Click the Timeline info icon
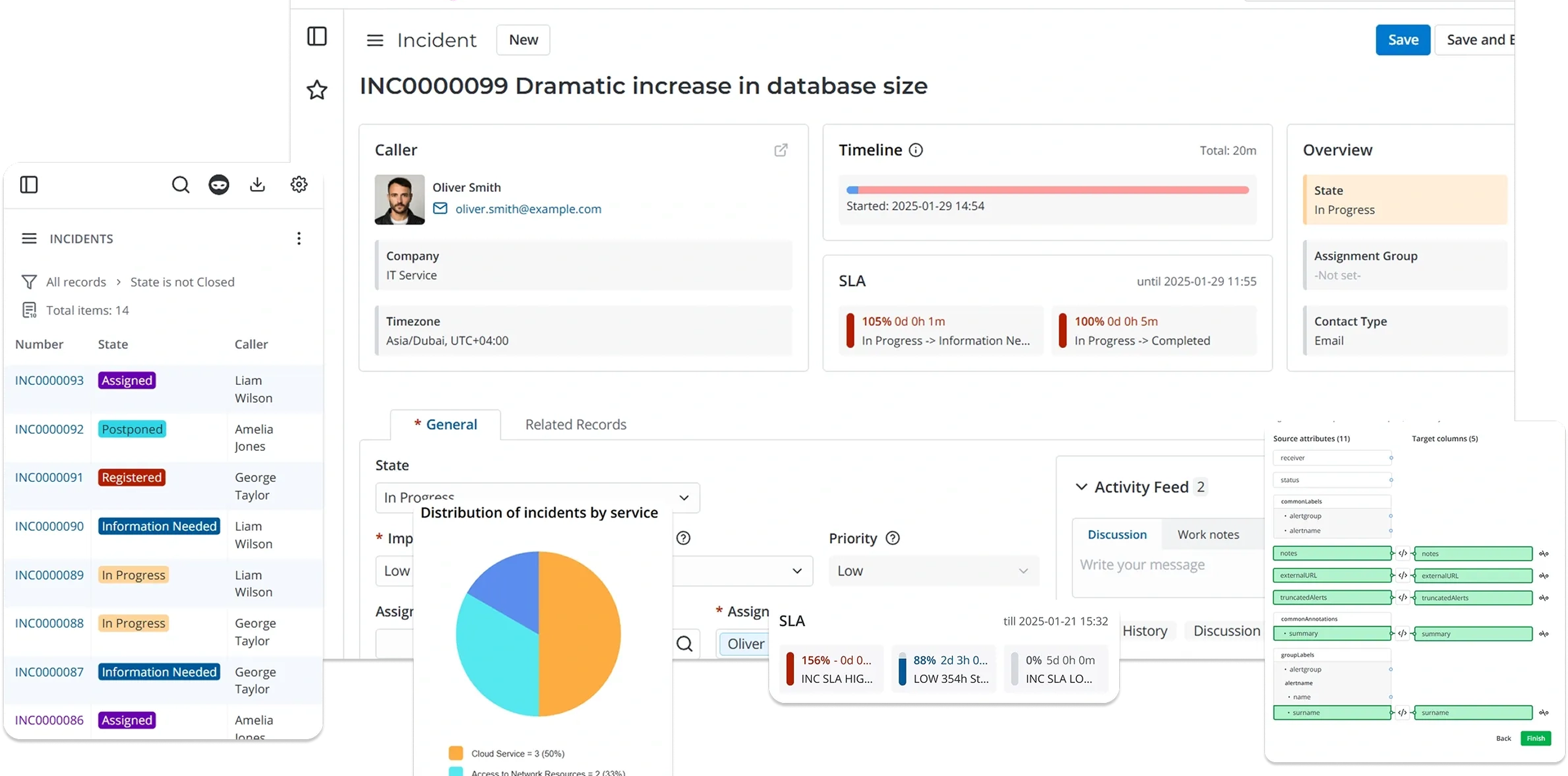This screenshot has height=776, width=1568. (x=916, y=150)
